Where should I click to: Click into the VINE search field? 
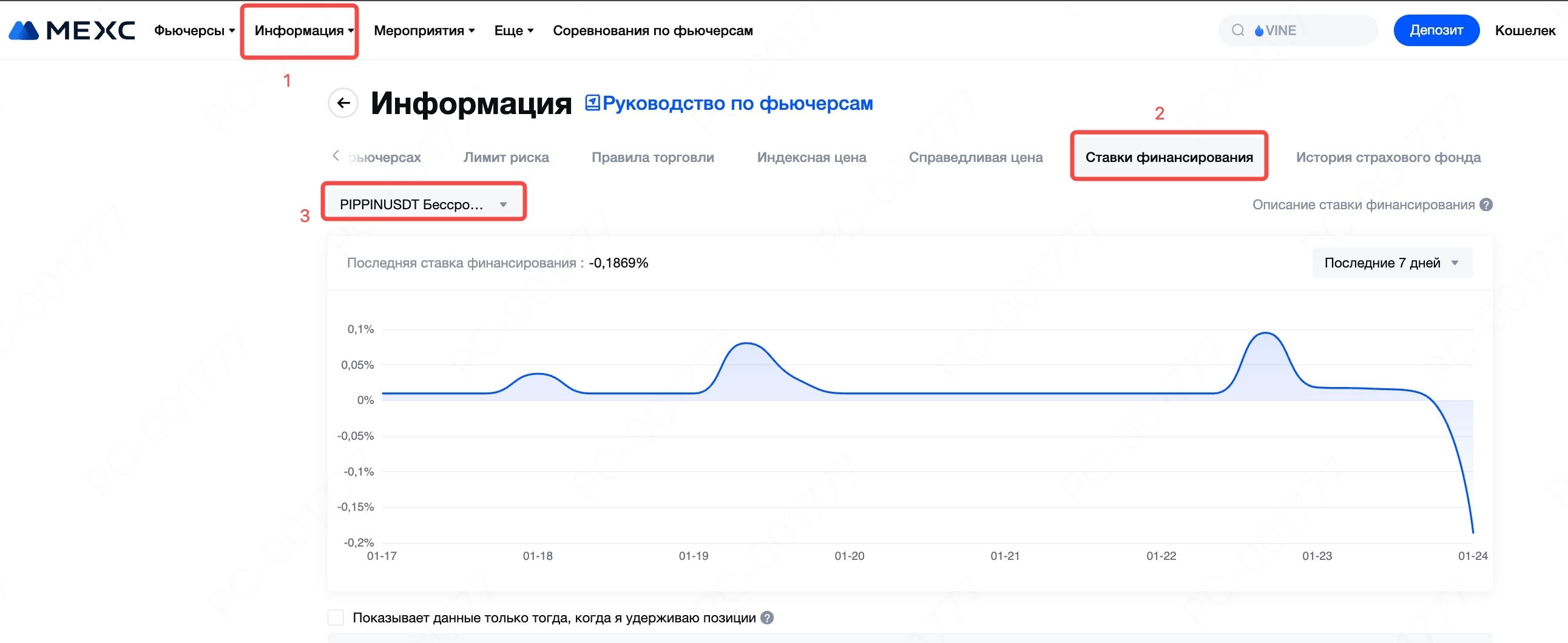coord(1315,30)
